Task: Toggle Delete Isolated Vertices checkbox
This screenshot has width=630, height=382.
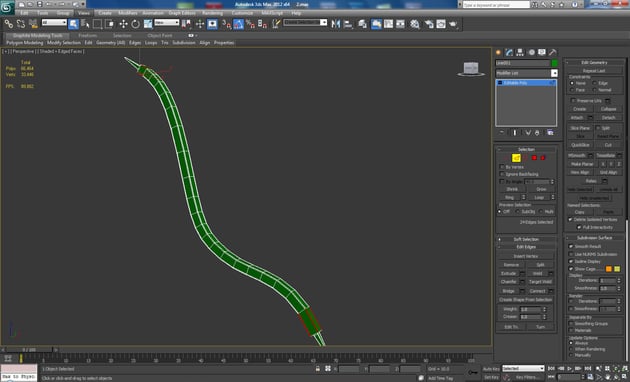Action: [570, 219]
